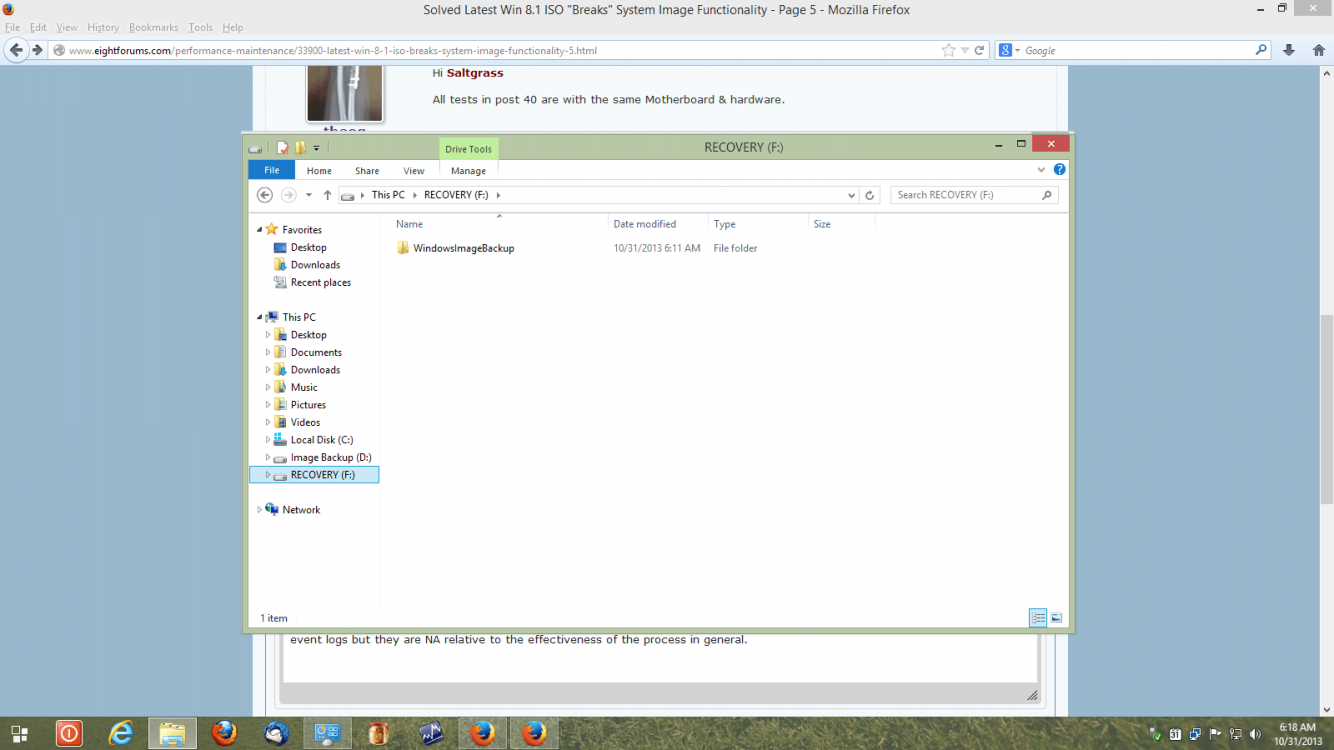Open the Bookmarks menu in Firefox
The width and height of the screenshot is (1334, 750).
(153, 27)
